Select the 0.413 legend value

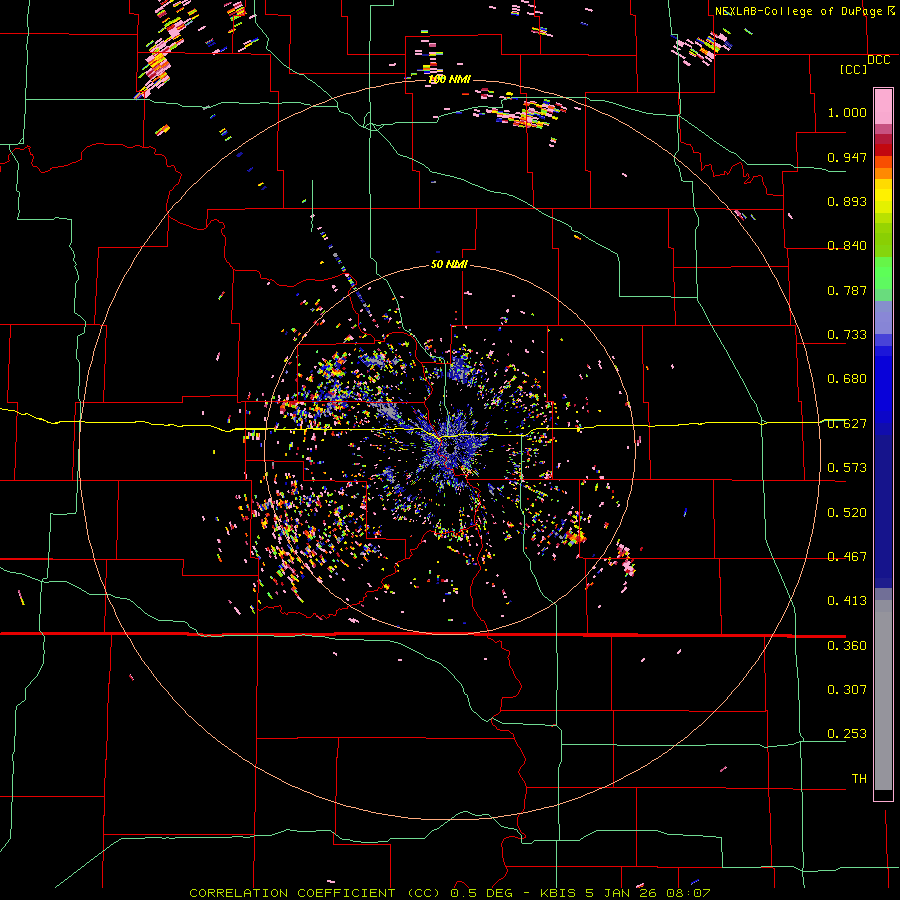[847, 601]
